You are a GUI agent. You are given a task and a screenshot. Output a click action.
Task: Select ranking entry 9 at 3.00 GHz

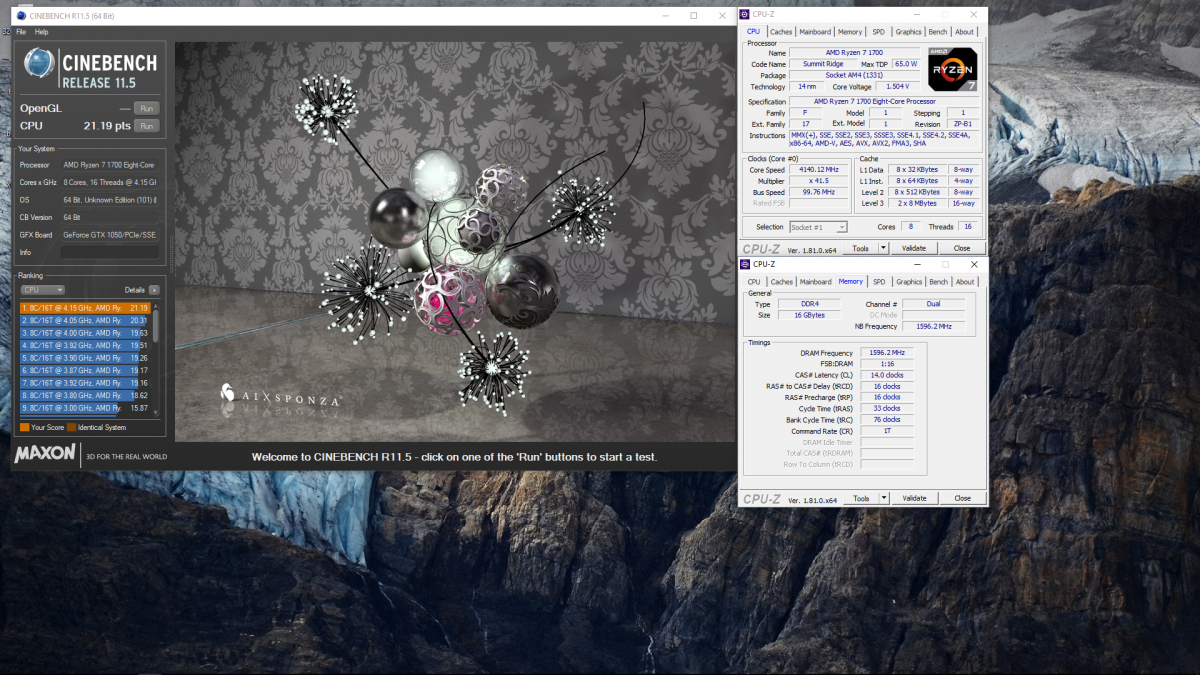[x=84, y=408]
